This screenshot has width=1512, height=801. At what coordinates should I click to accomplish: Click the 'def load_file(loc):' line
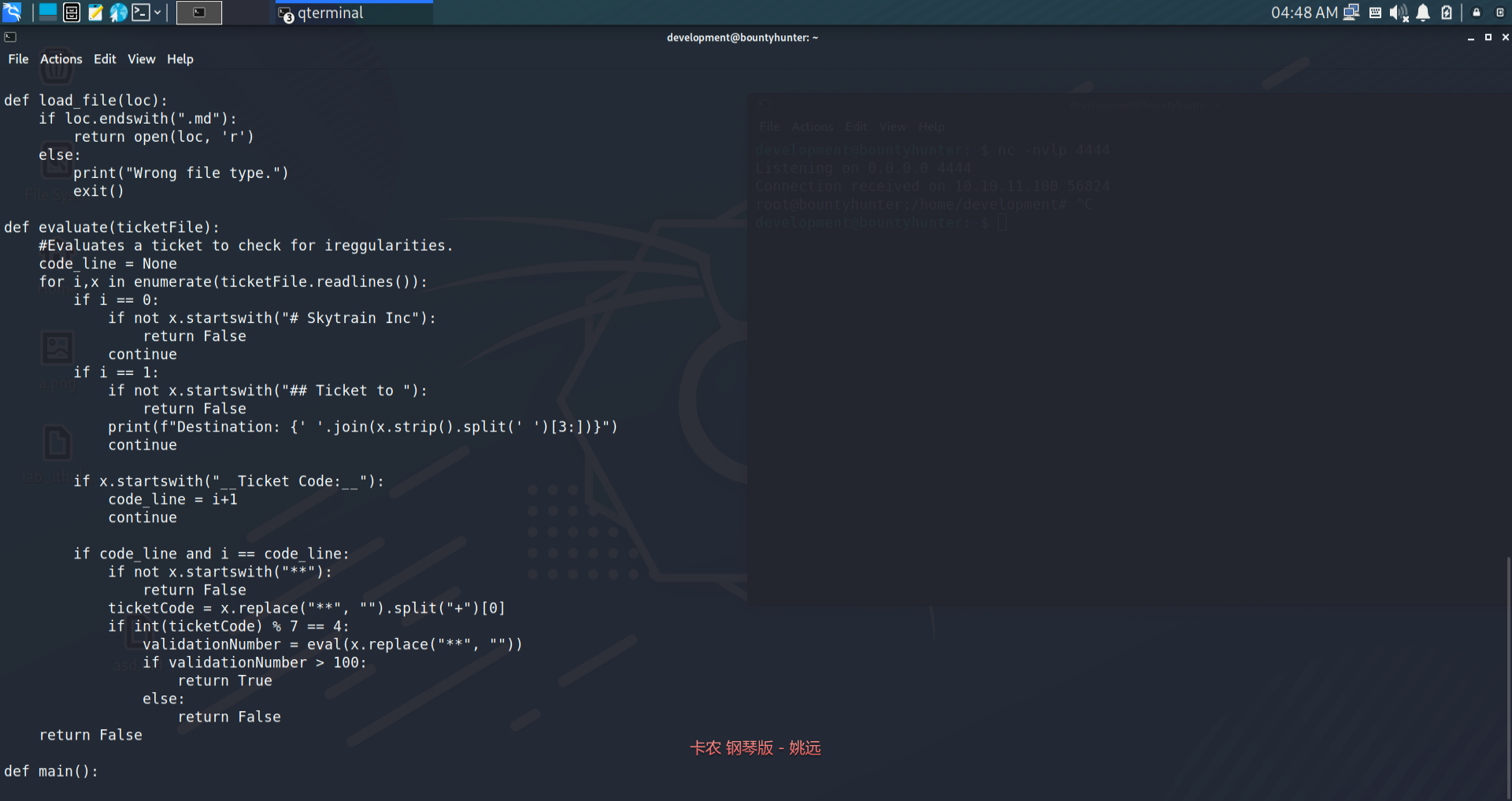(86, 101)
